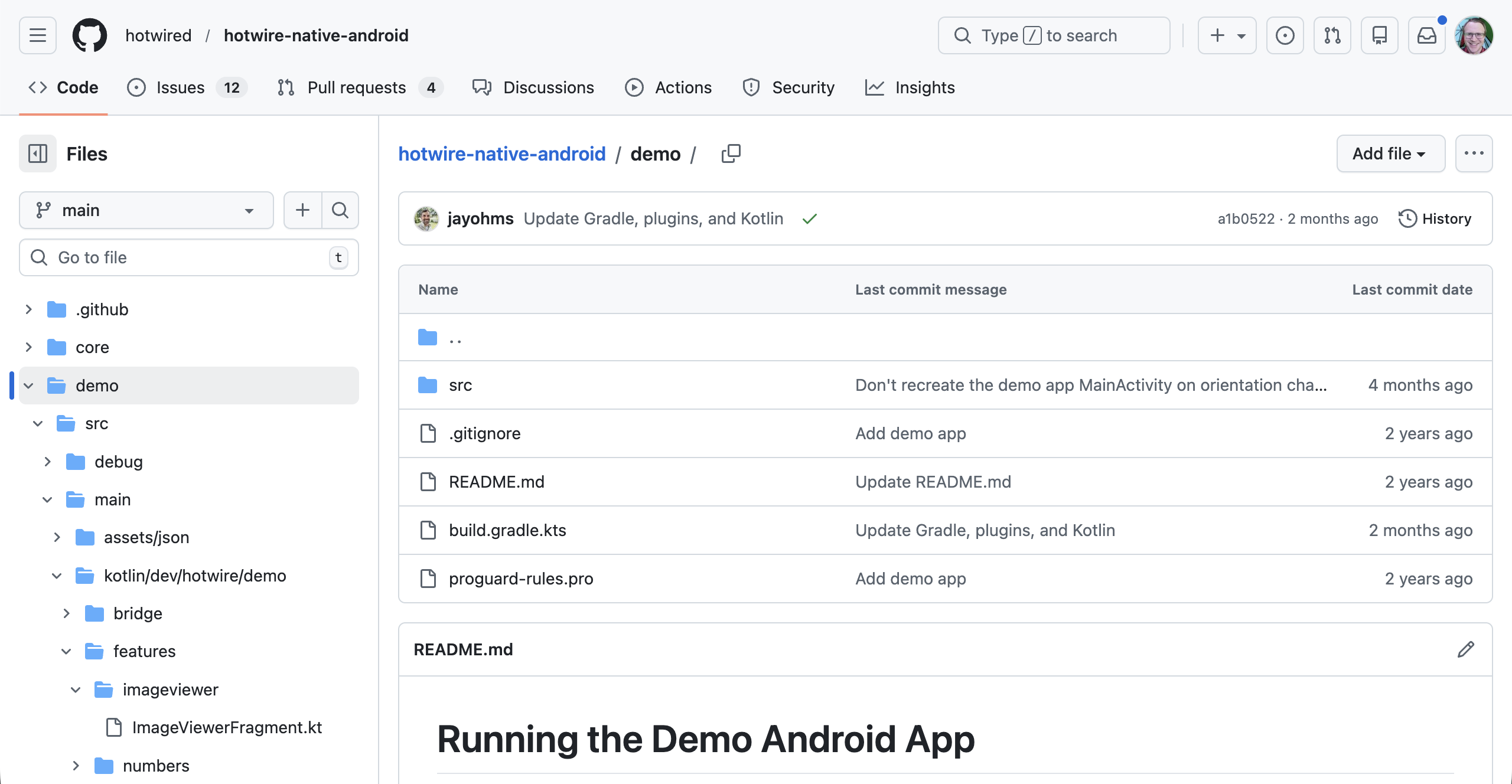
Task: Open the Actions tab
Action: click(669, 87)
